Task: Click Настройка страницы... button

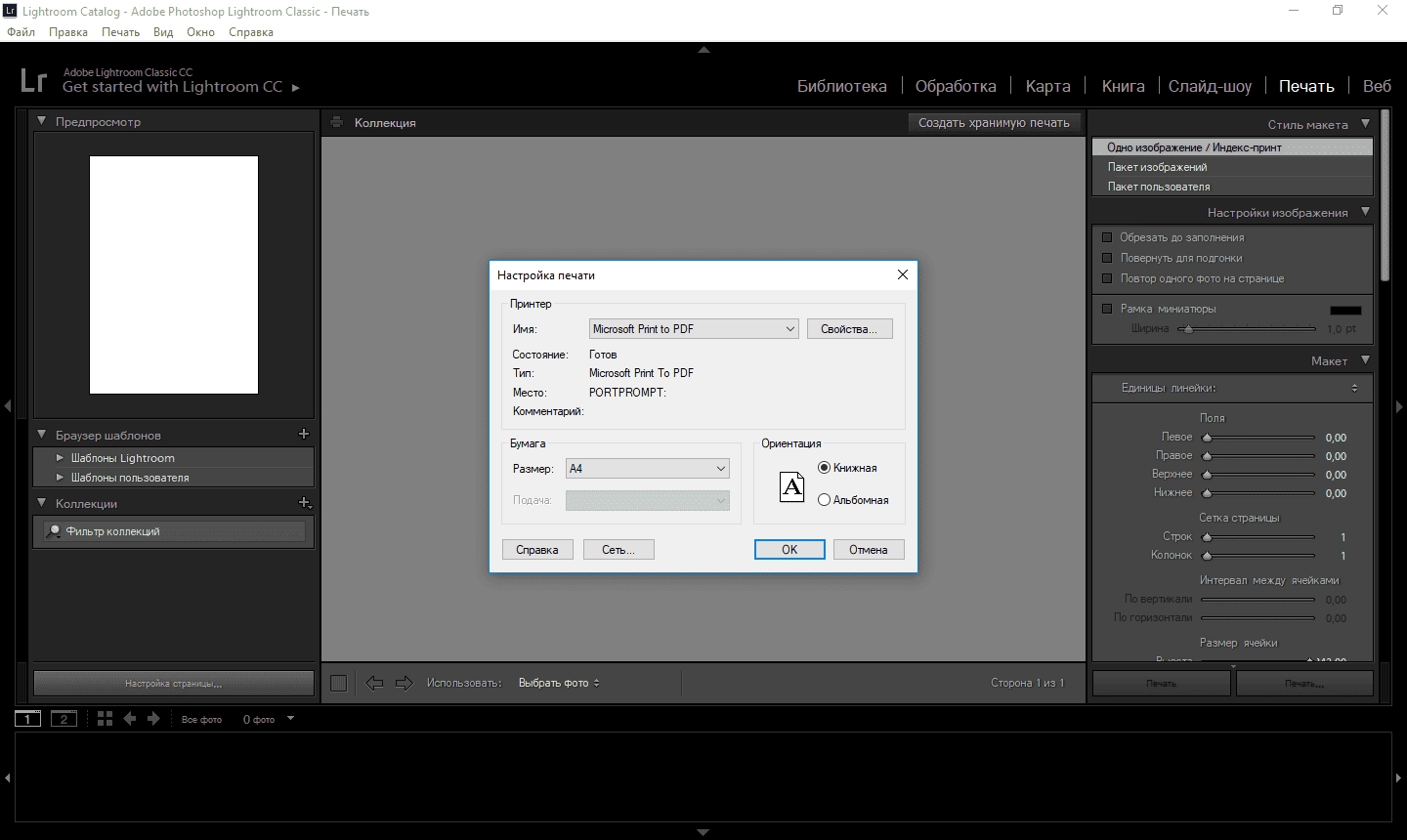Action: coord(174,683)
